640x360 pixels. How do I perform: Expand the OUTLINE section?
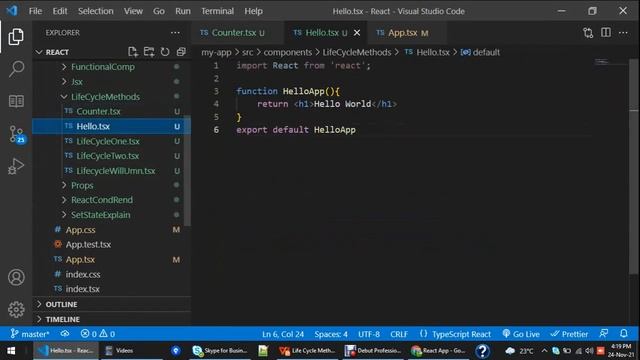point(111,304)
